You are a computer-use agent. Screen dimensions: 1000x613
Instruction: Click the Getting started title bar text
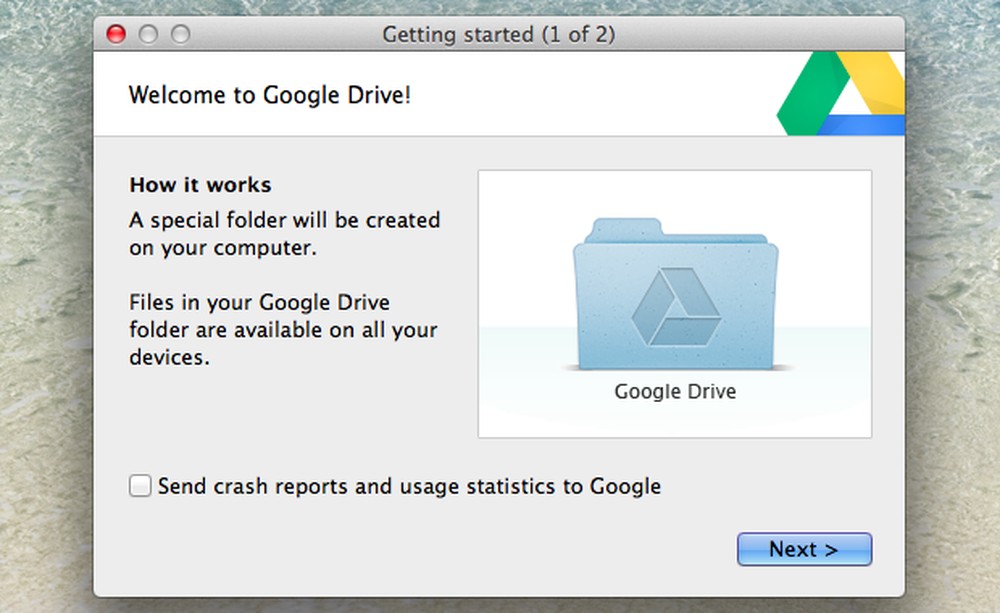499,34
